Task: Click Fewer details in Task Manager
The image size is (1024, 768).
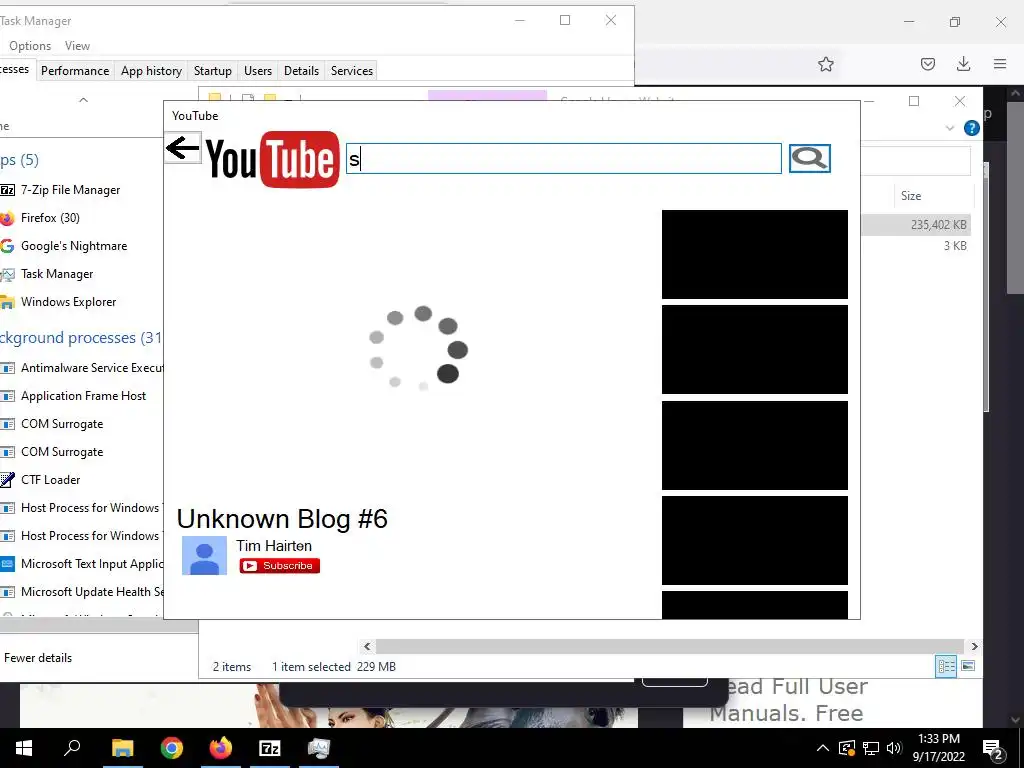Action: coord(38,658)
